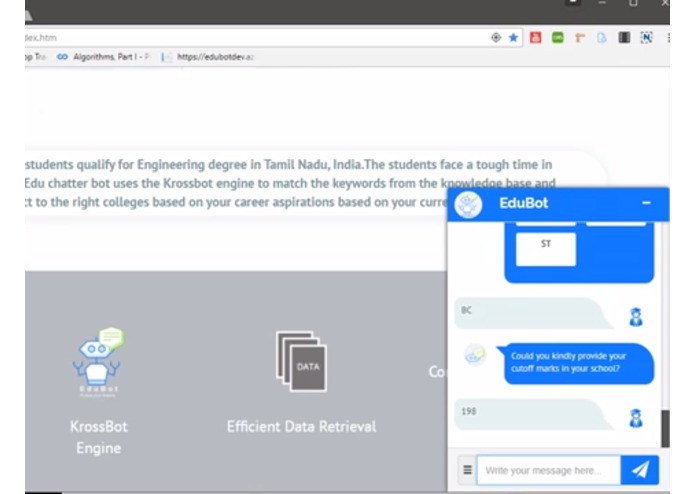This screenshot has height=494, width=695.
Task: Open the edubotdev bookmark link
Action: (x=208, y=57)
